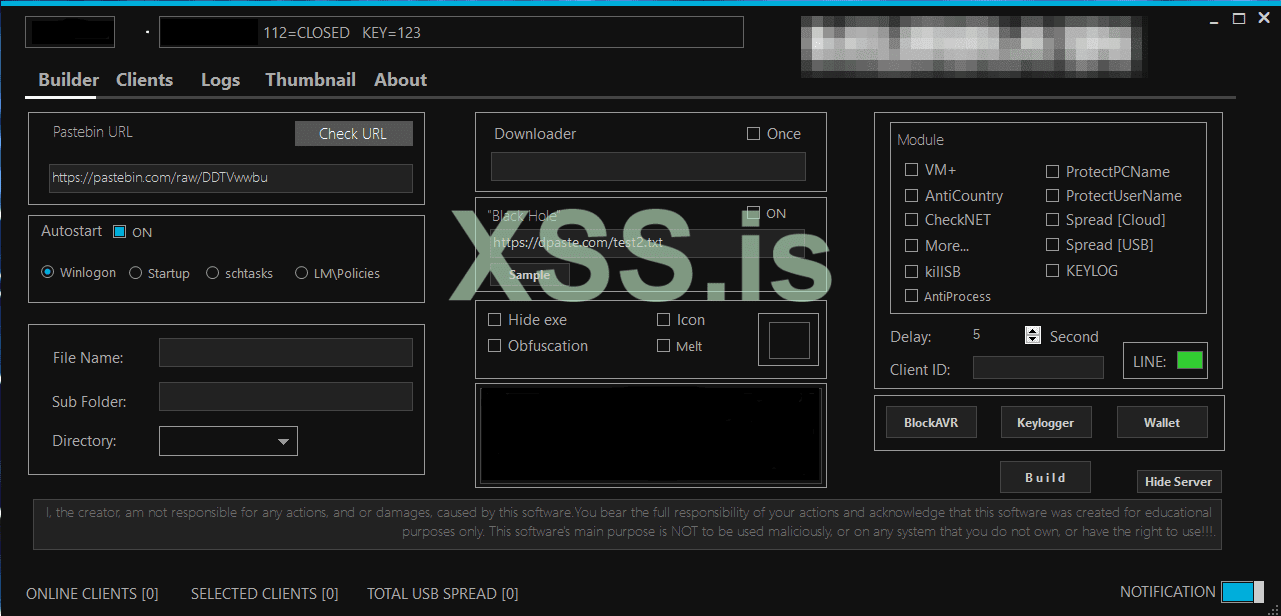Open the About tab
The height and width of the screenshot is (616, 1281).
(400, 80)
